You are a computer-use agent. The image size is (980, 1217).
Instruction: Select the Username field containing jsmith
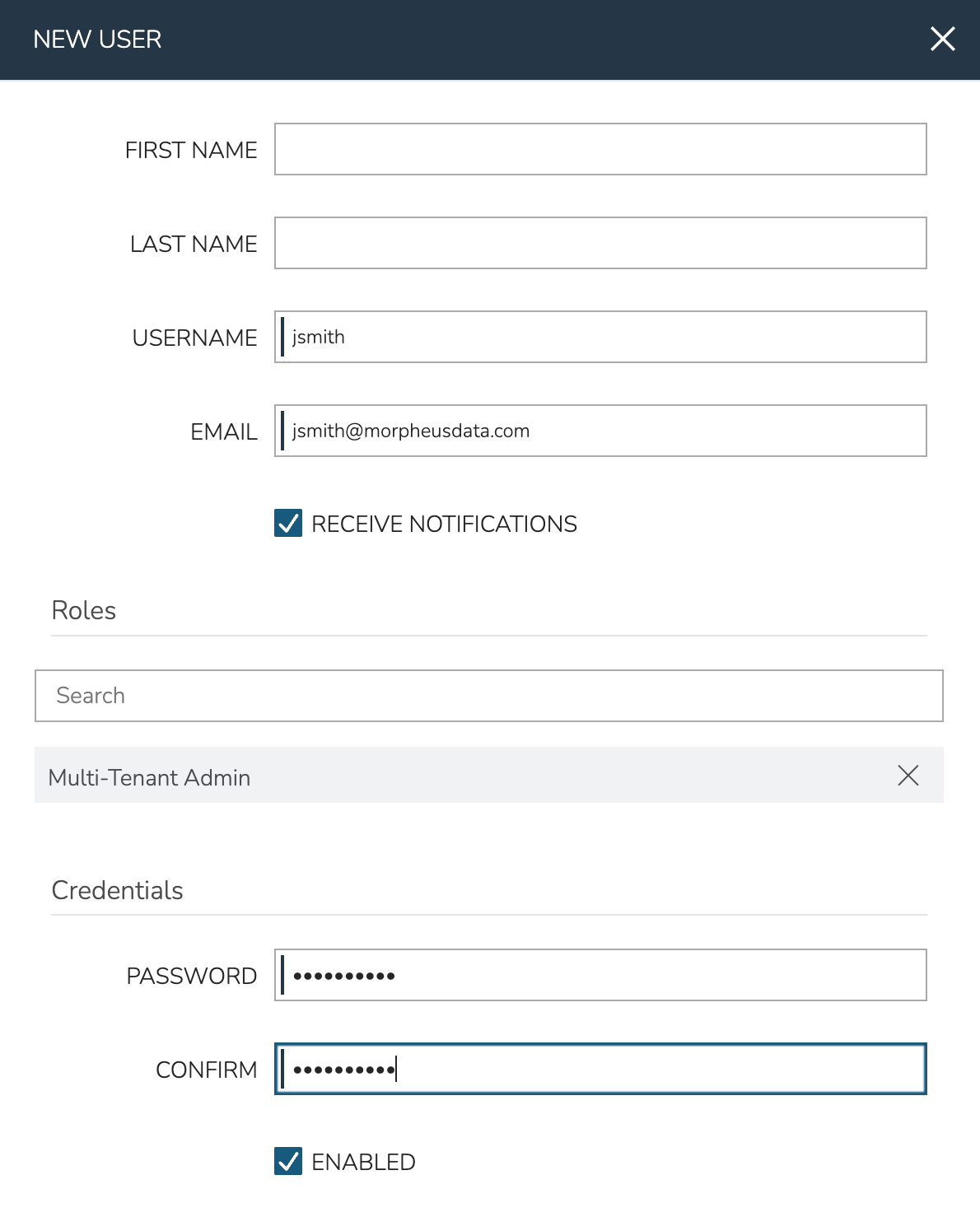600,337
